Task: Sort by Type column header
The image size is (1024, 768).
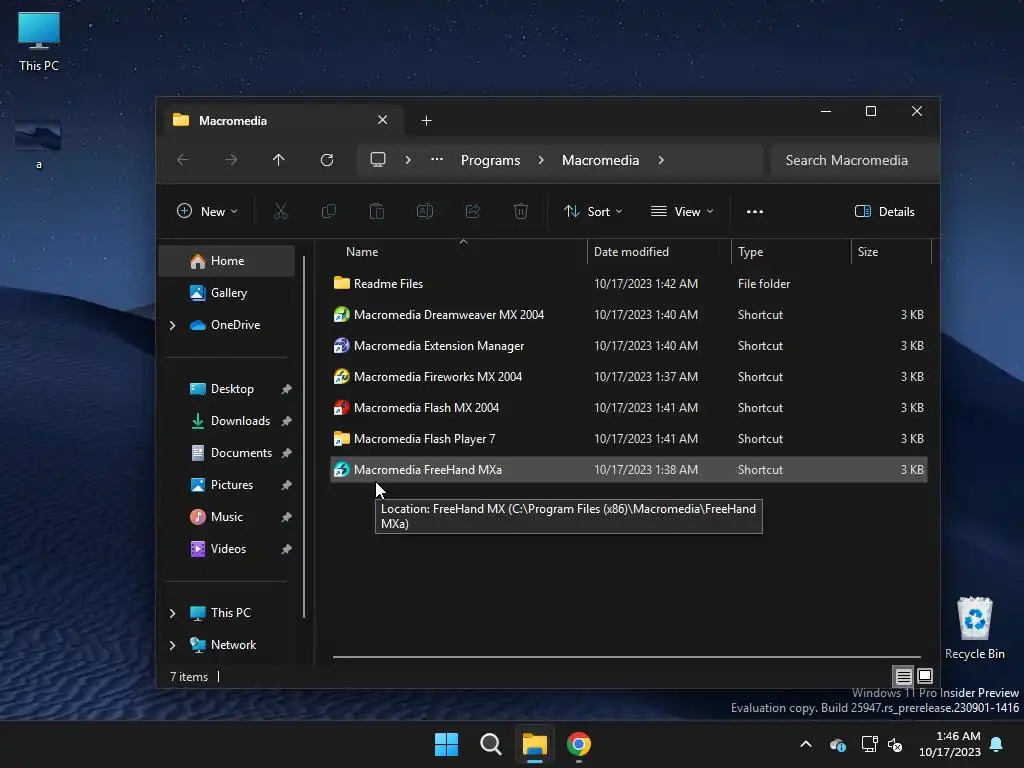Action: click(x=791, y=251)
